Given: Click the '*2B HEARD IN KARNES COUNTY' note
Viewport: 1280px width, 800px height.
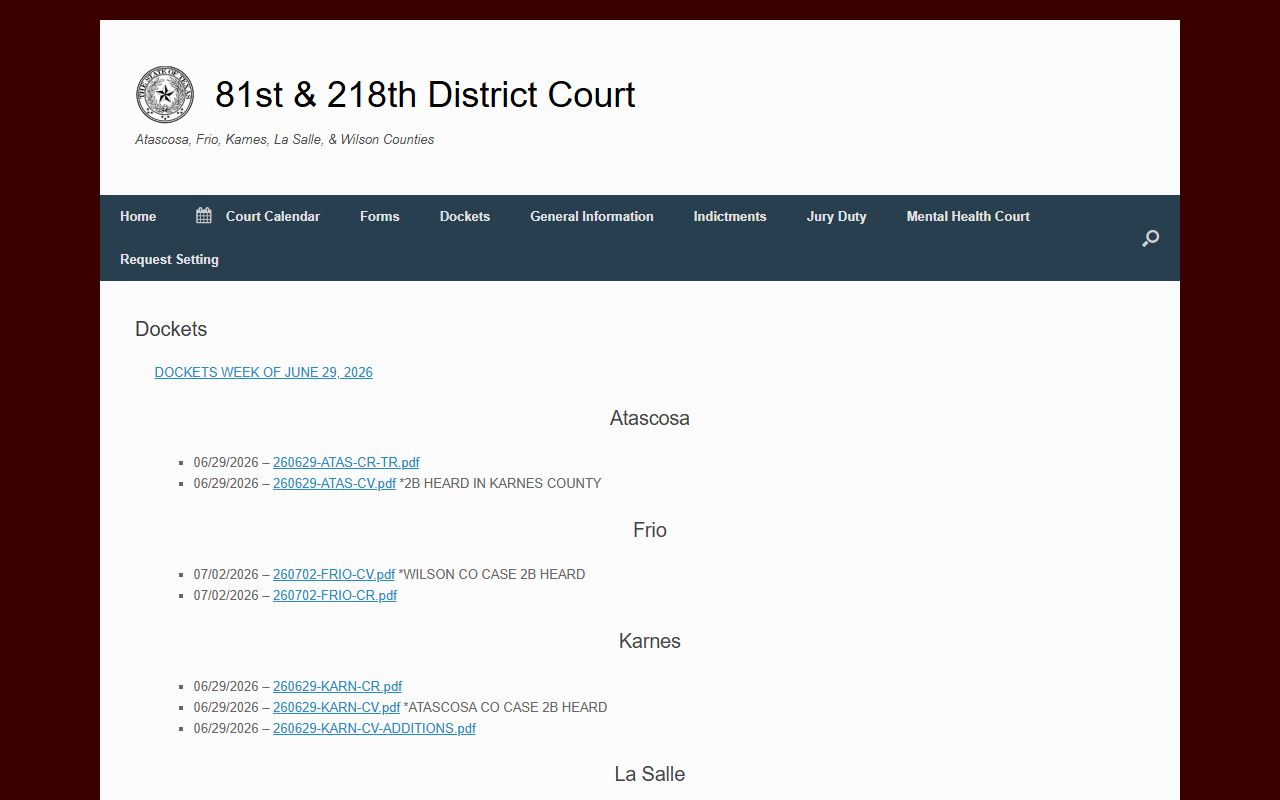Looking at the screenshot, I should (x=500, y=483).
